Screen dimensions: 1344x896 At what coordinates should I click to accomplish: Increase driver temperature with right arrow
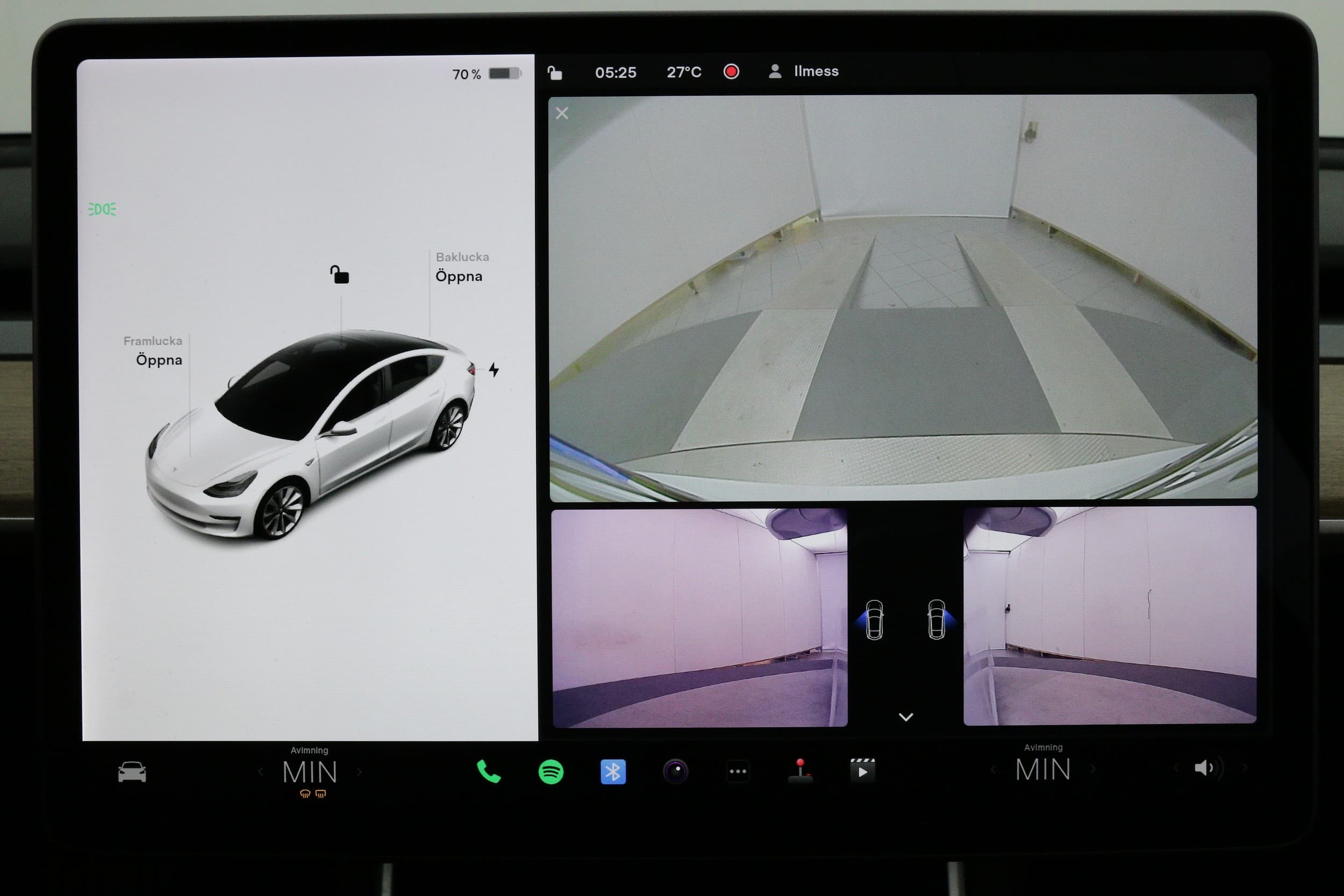tap(360, 772)
